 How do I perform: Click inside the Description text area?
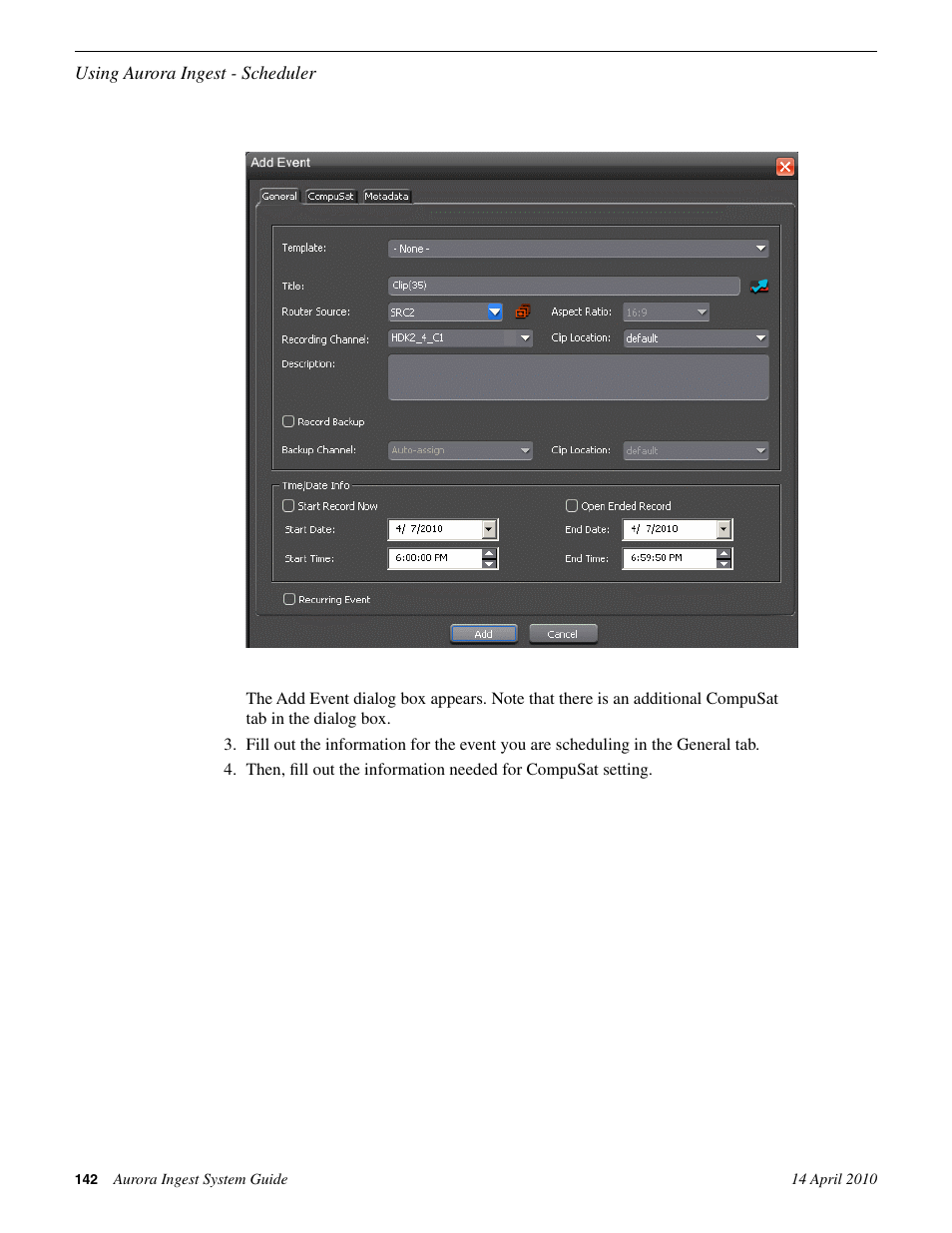pyautogui.click(x=578, y=377)
